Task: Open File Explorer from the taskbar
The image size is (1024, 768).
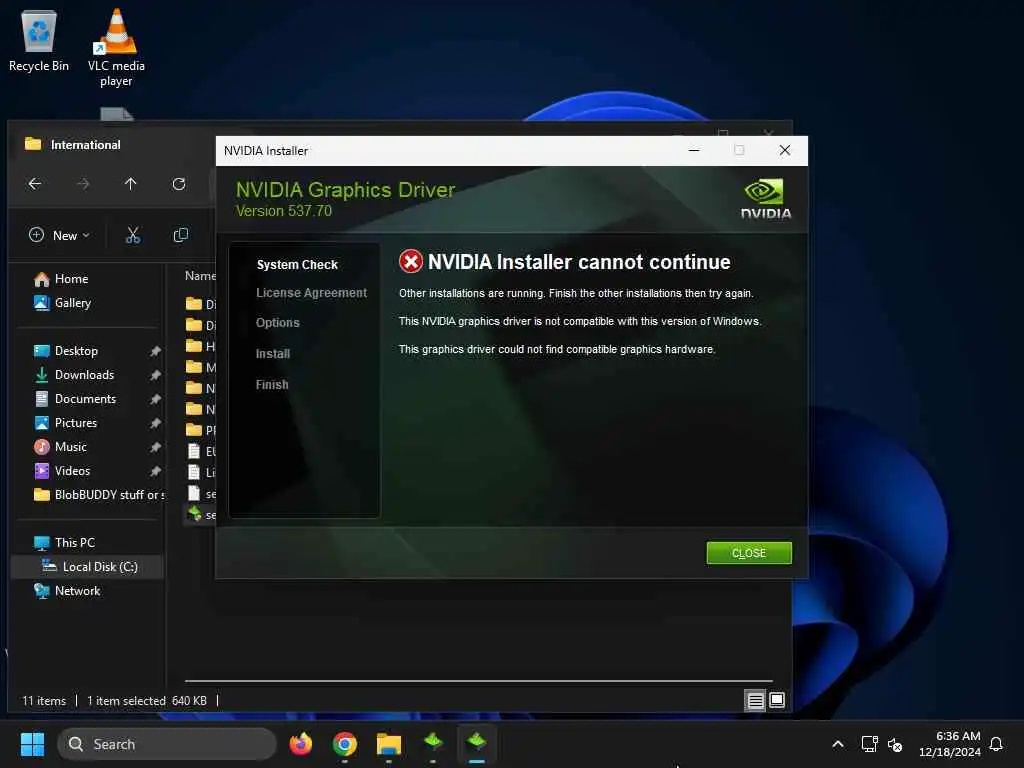Action: point(389,744)
